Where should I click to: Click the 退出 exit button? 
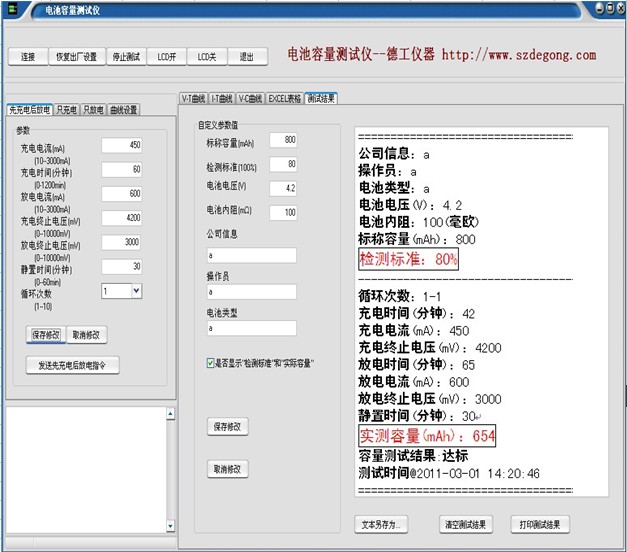point(247,57)
